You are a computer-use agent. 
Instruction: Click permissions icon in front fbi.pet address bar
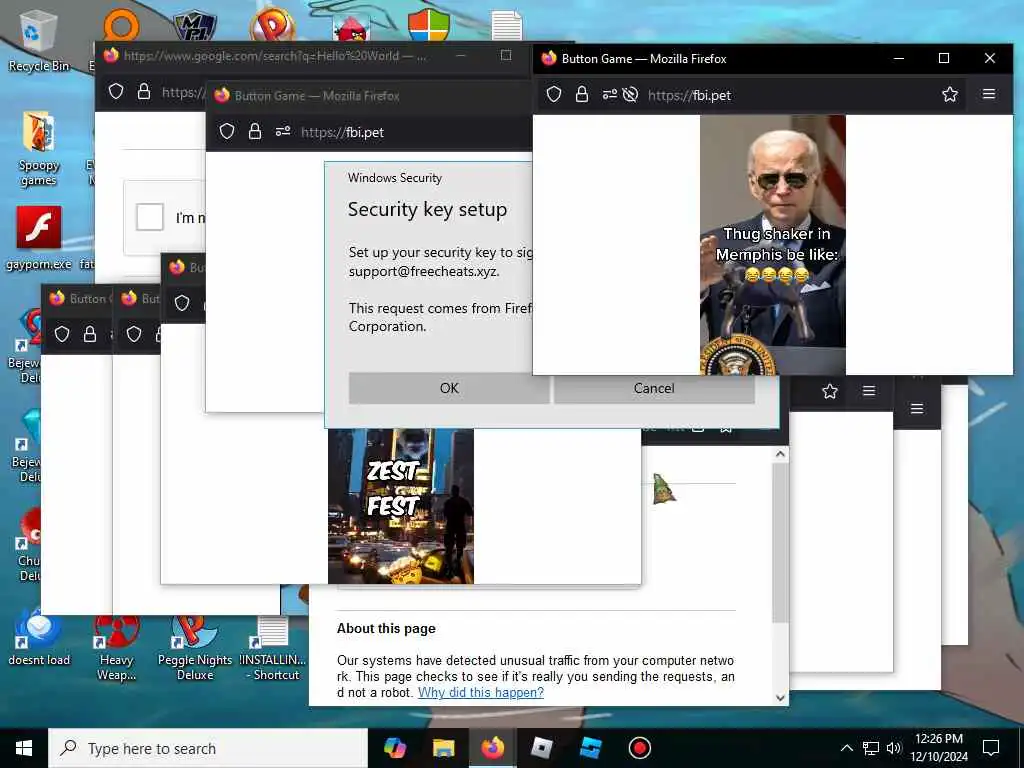tap(609, 95)
